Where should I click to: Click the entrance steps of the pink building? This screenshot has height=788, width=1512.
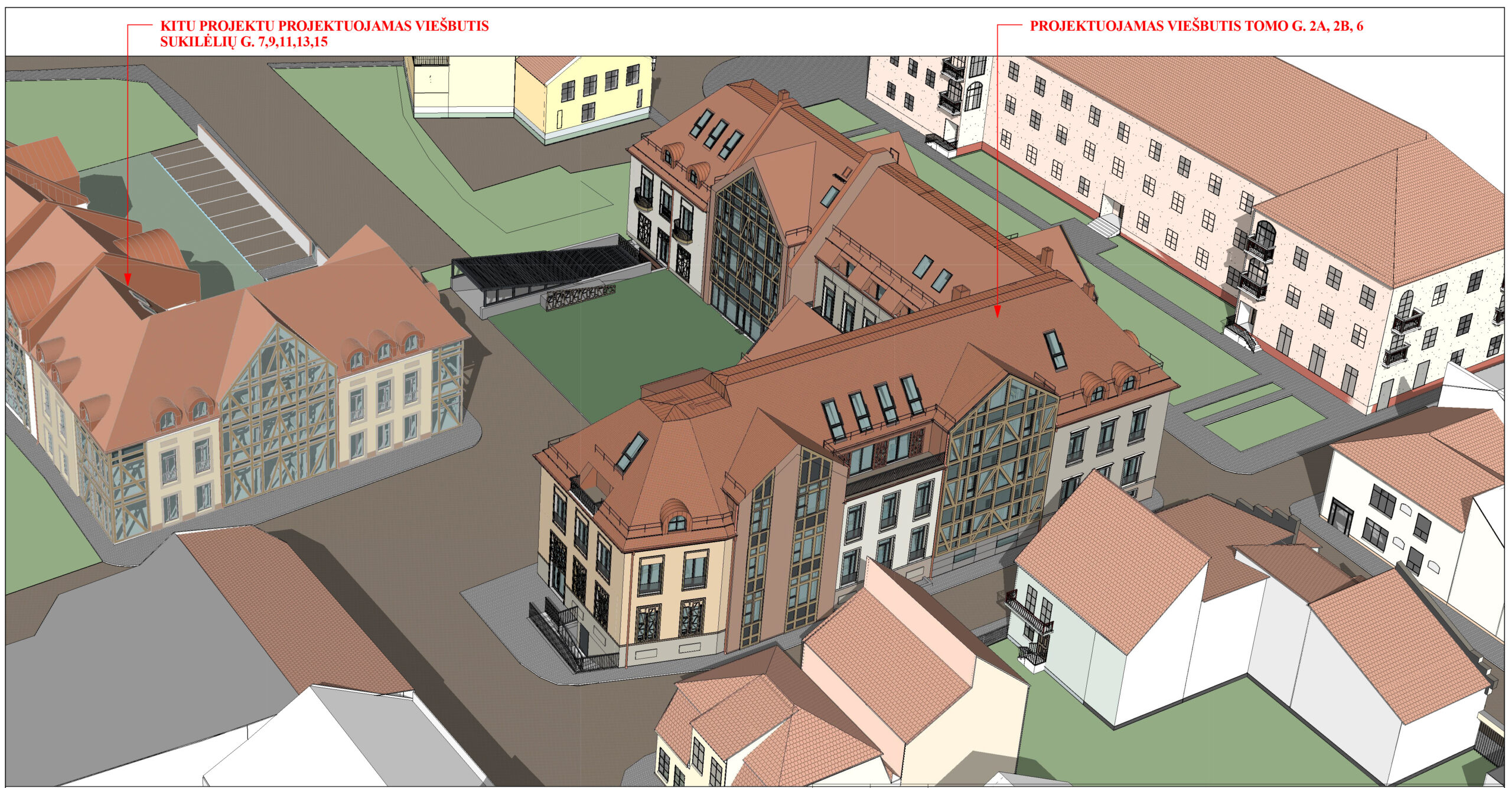[x=1104, y=226]
